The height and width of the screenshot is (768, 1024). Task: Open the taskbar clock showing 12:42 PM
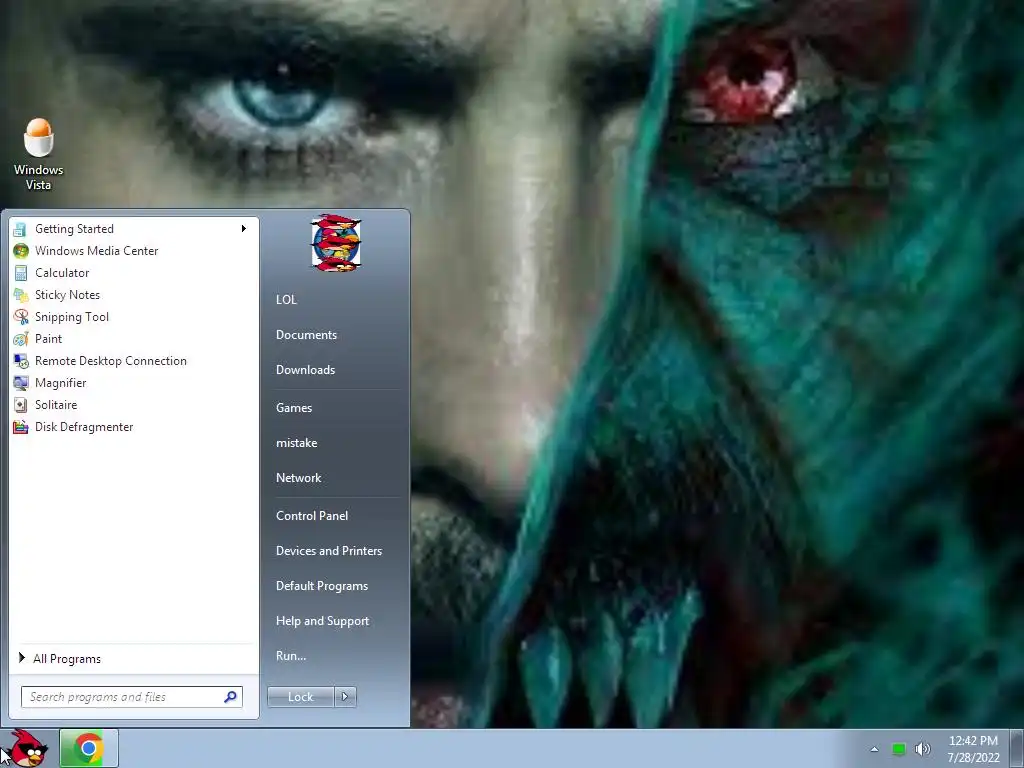pos(973,749)
